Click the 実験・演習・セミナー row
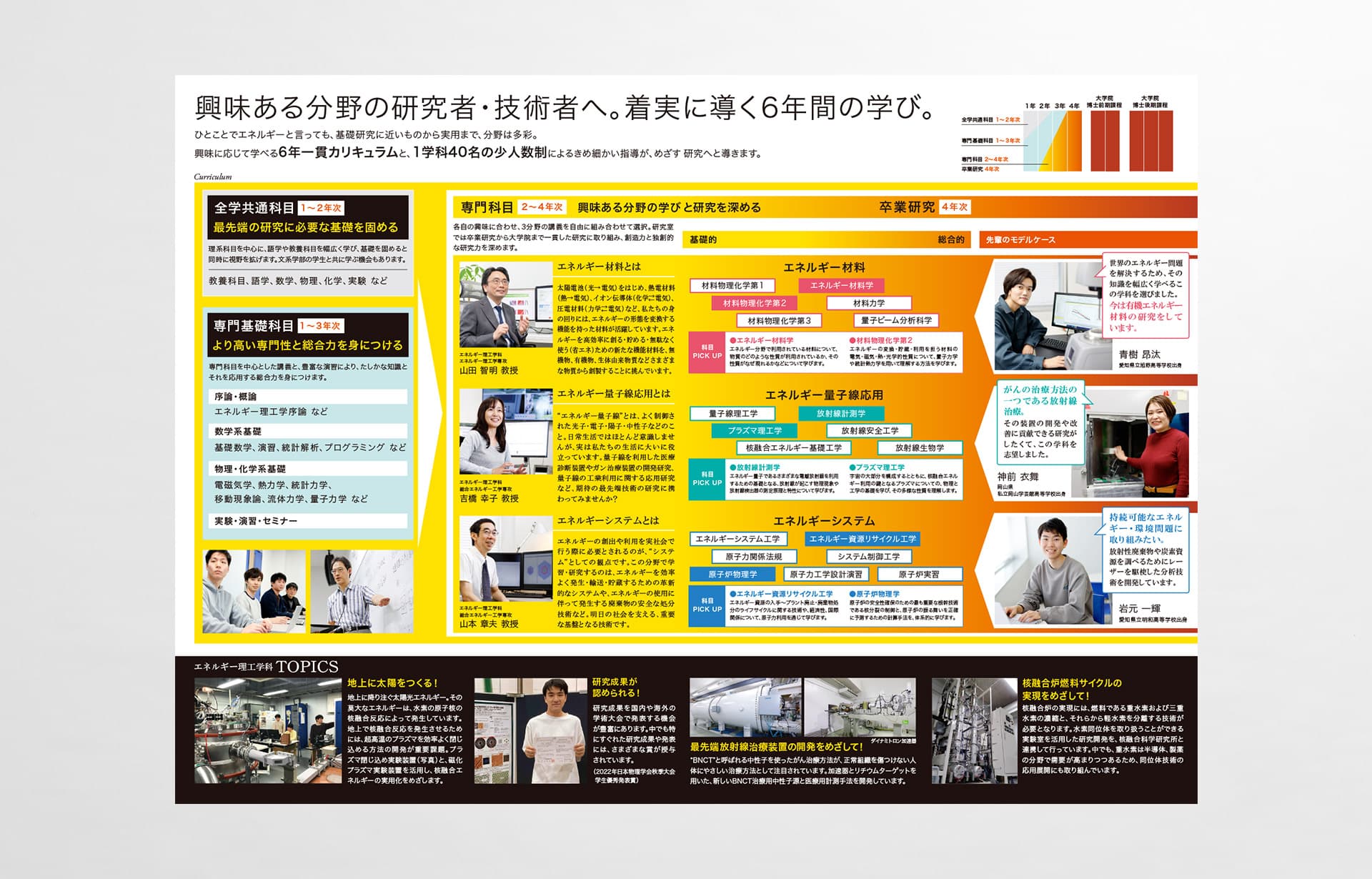Screen dimensions: 1372x879 (308, 521)
